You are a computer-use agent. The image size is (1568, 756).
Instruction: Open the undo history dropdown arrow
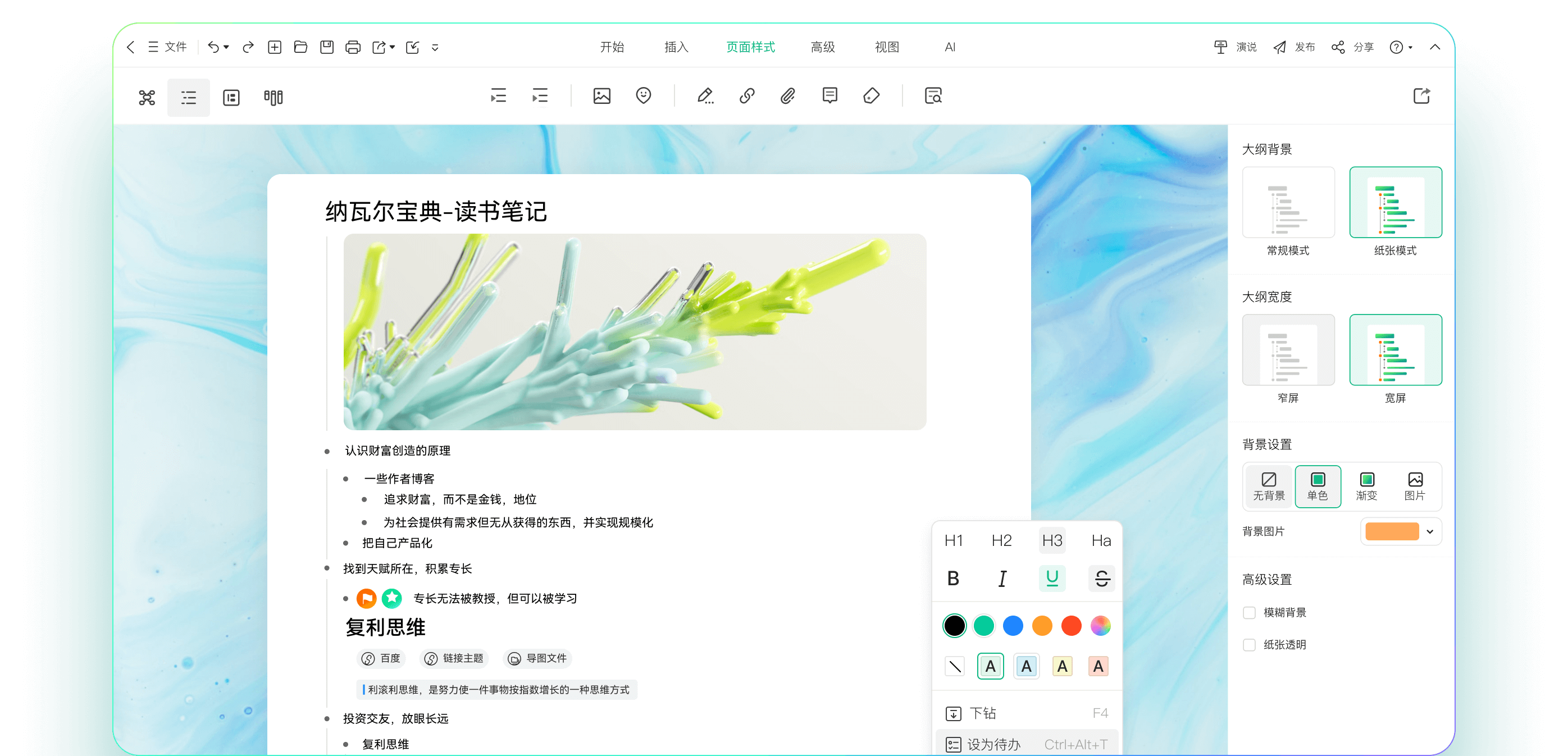[x=226, y=47]
